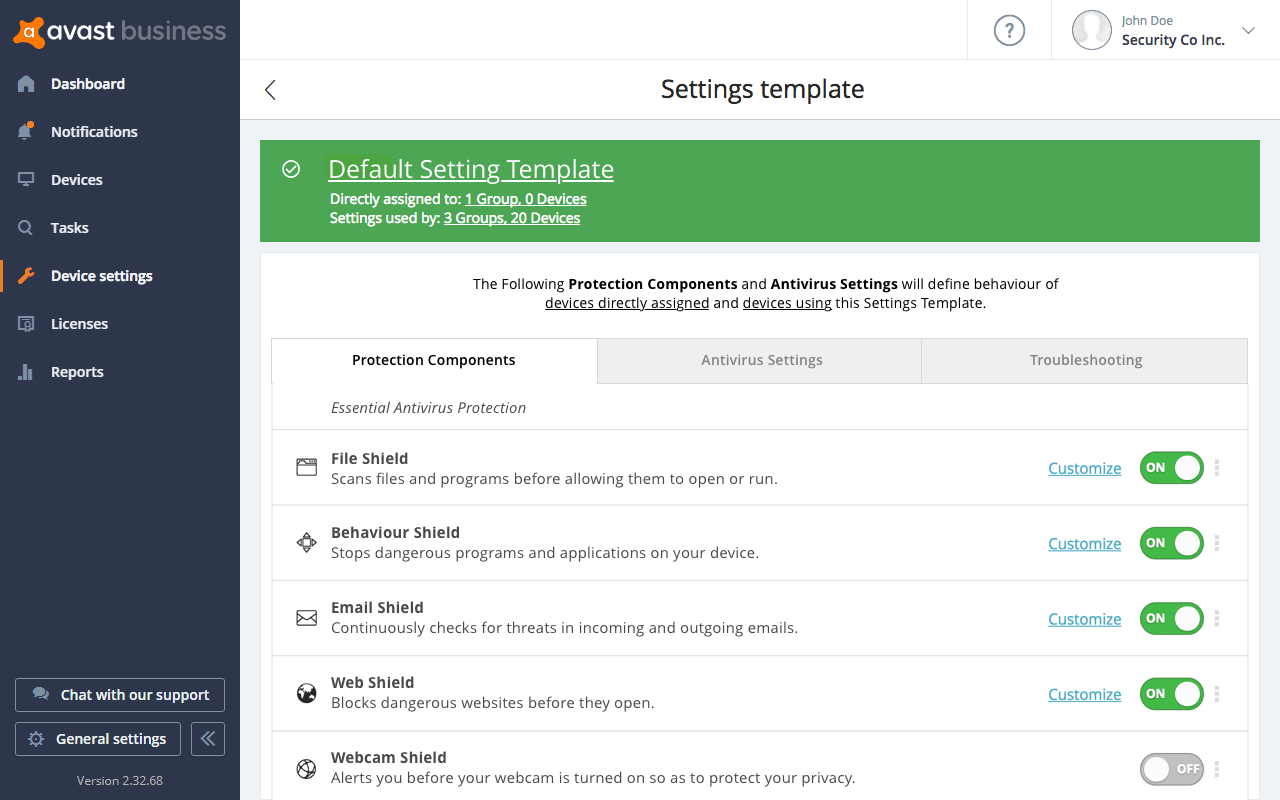View the Licenses page

coord(79,323)
